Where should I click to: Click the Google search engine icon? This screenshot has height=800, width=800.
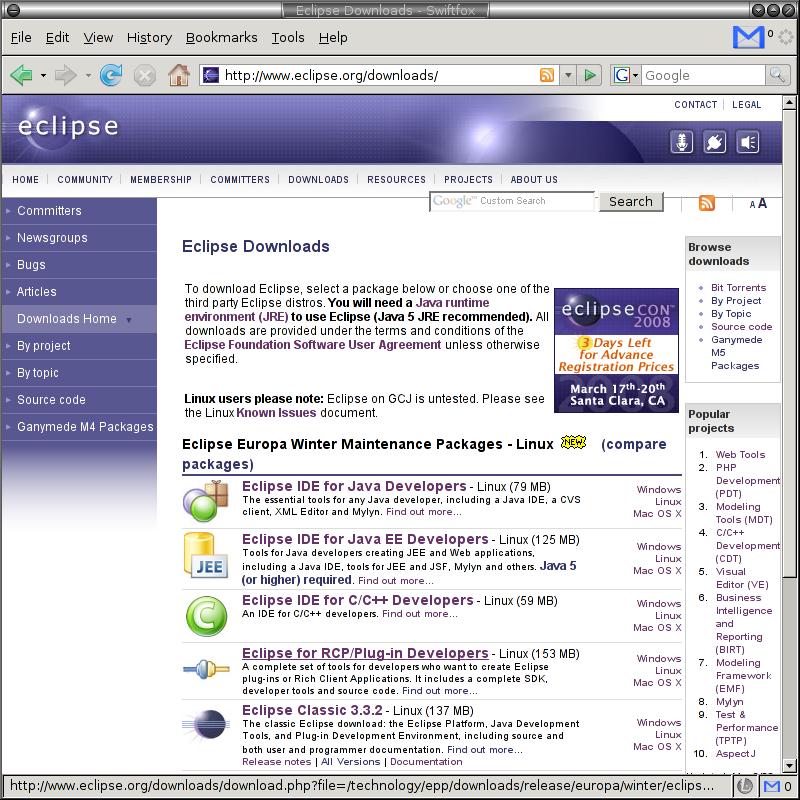coord(621,76)
